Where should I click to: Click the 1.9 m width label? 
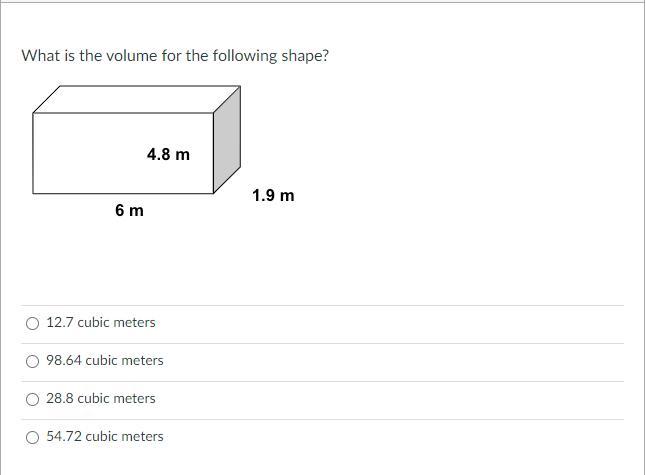274,195
